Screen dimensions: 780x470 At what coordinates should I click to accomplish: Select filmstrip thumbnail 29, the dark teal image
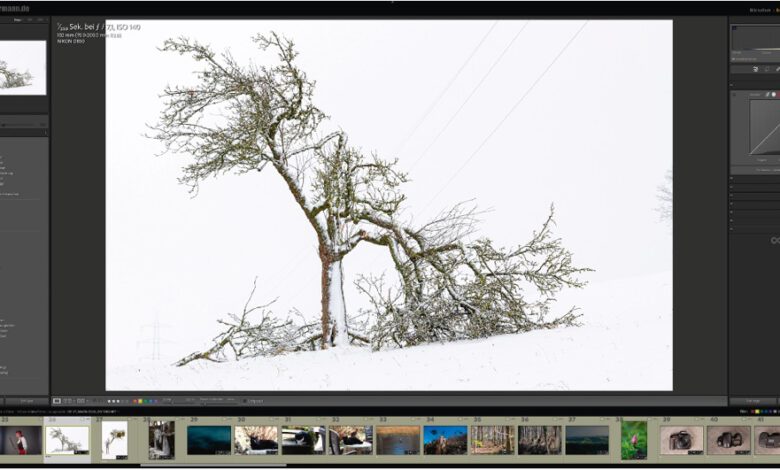click(x=209, y=440)
